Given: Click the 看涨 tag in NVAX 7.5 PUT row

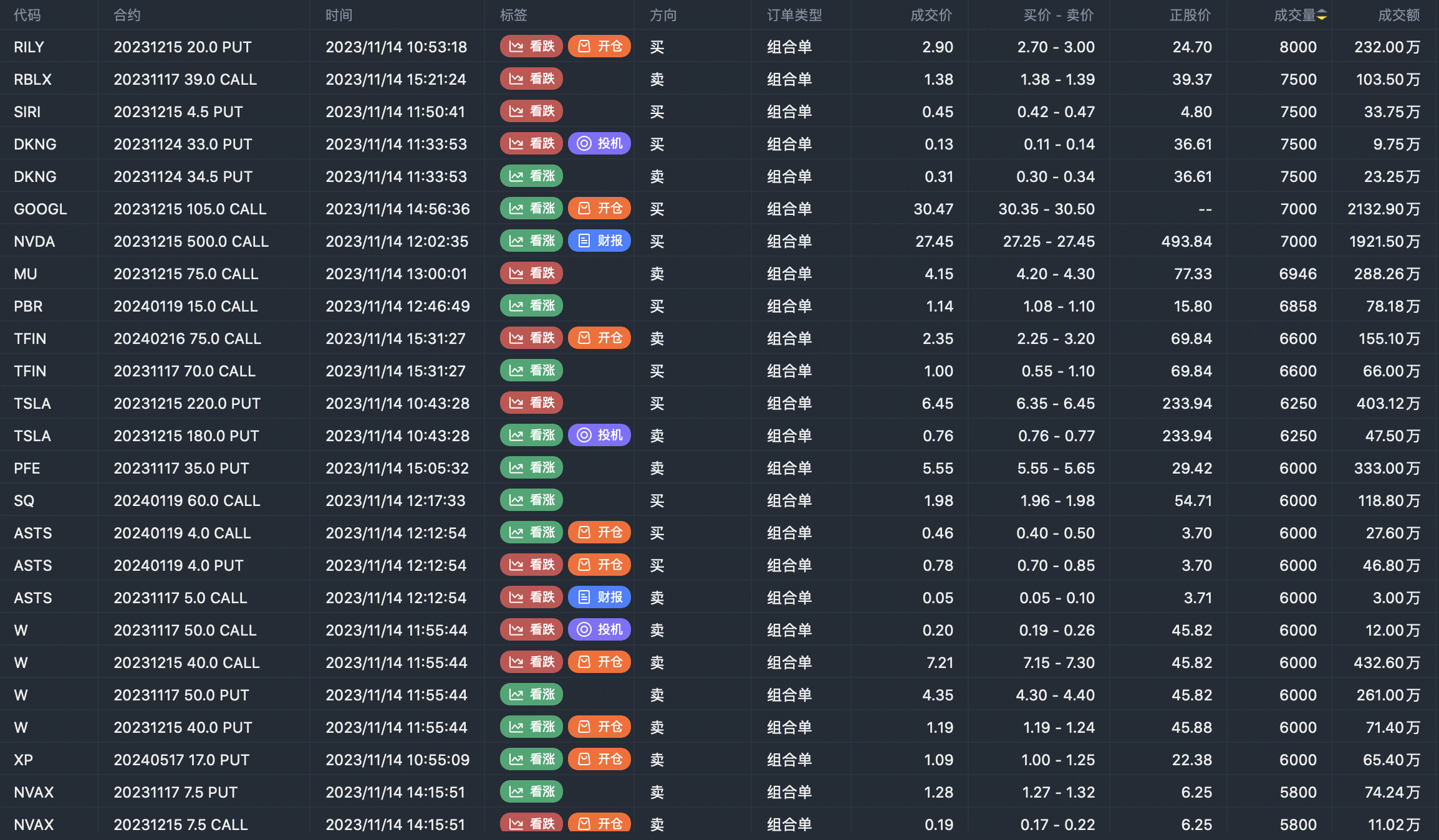Looking at the screenshot, I should click(532, 792).
